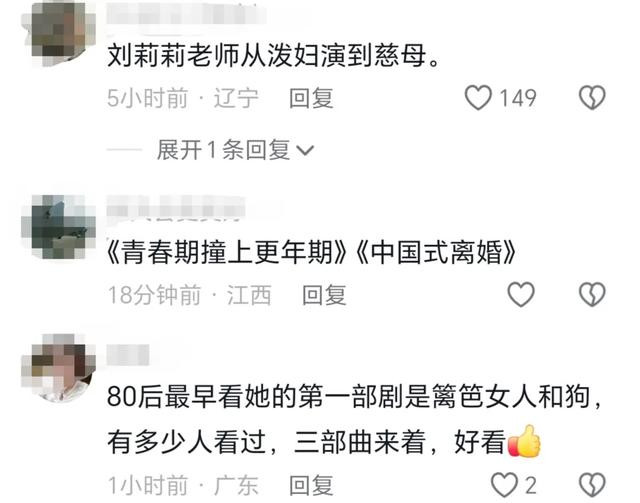Open the blurred username of second commenter

pyautogui.click(x=176, y=207)
